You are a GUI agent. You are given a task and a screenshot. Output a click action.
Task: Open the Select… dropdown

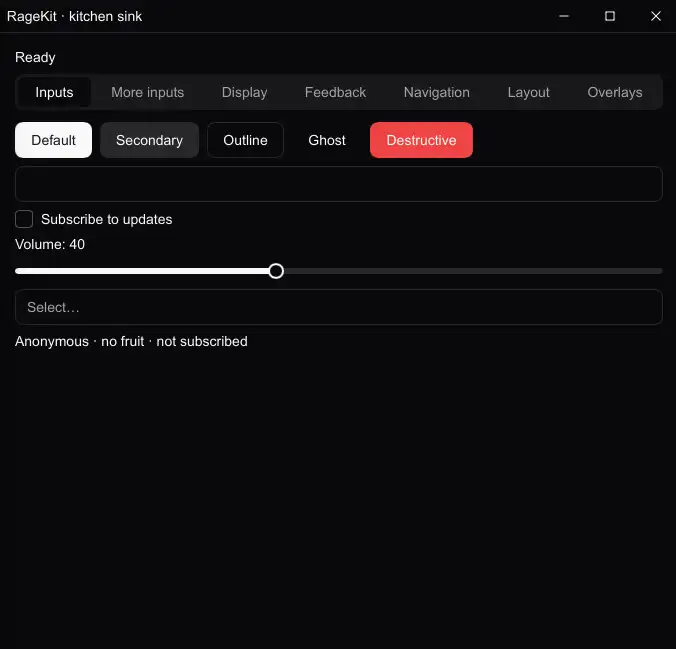coord(338,307)
